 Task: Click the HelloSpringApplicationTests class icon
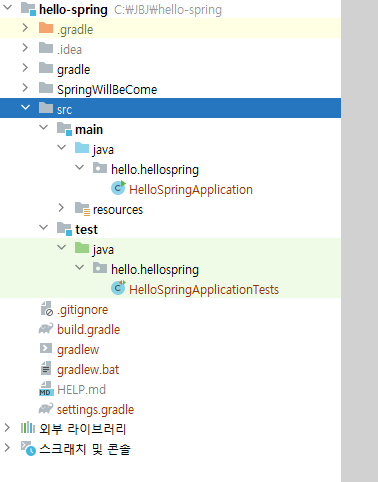(x=118, y=288)
